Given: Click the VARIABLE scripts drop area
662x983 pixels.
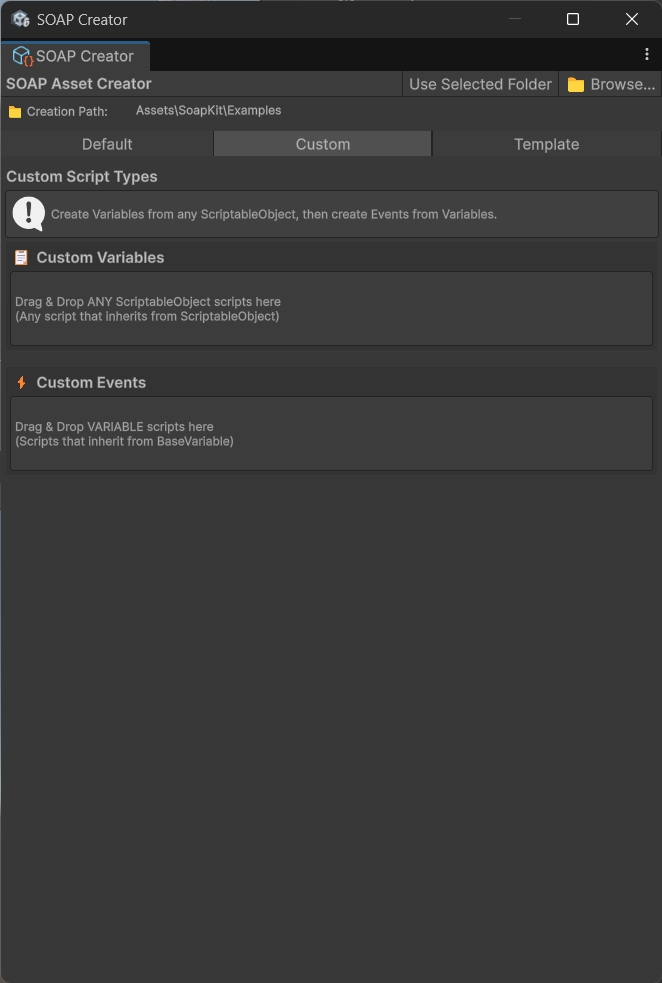Looking at the screenshot, I should [331, 434].
